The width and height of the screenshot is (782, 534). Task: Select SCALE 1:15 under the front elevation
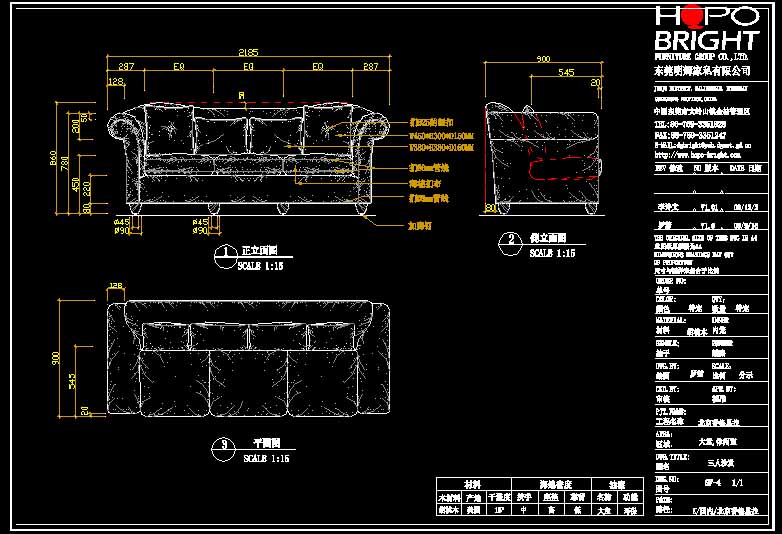260,266
